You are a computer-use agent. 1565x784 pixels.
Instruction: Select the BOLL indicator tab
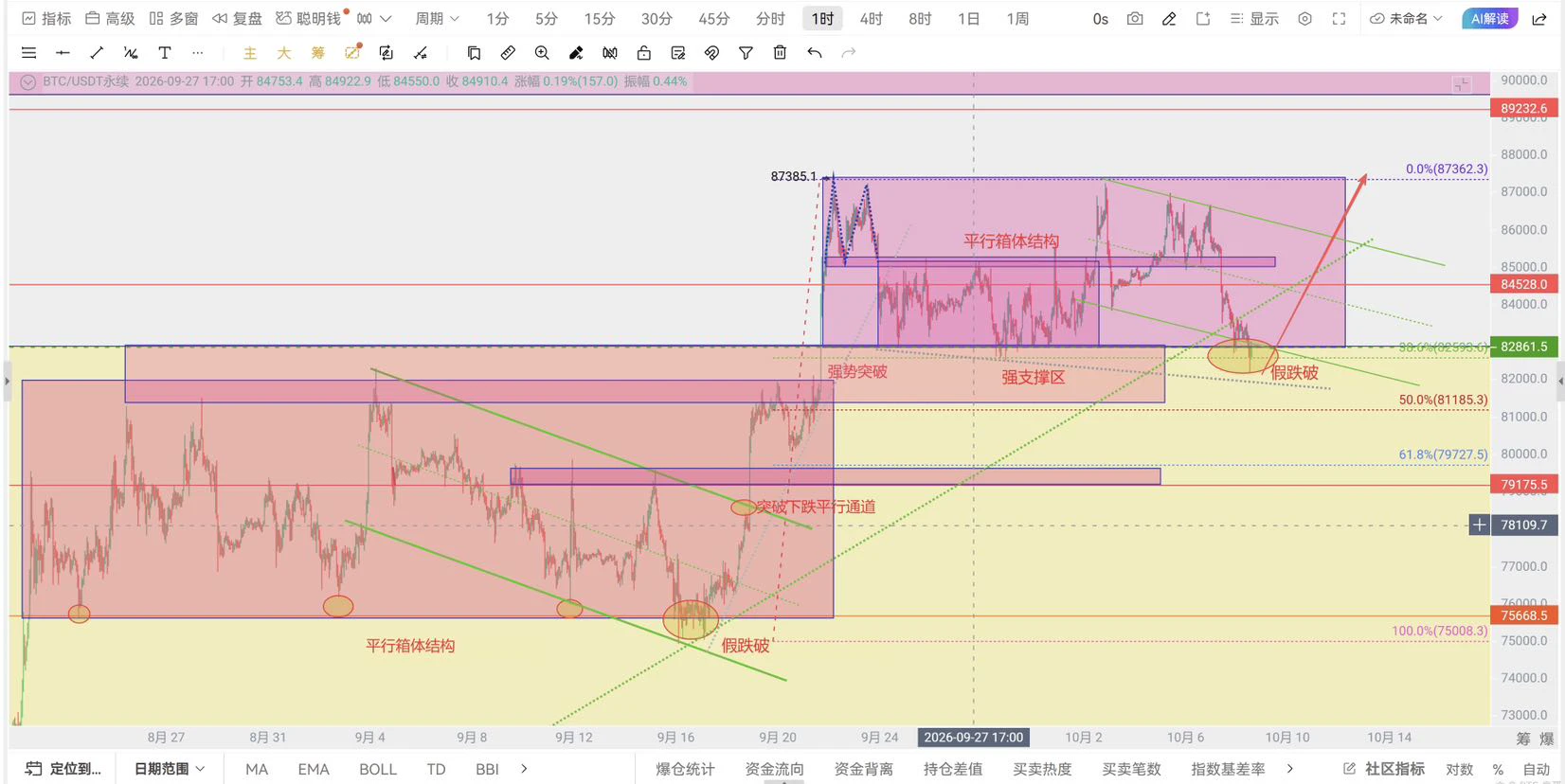tap(378, 769)
